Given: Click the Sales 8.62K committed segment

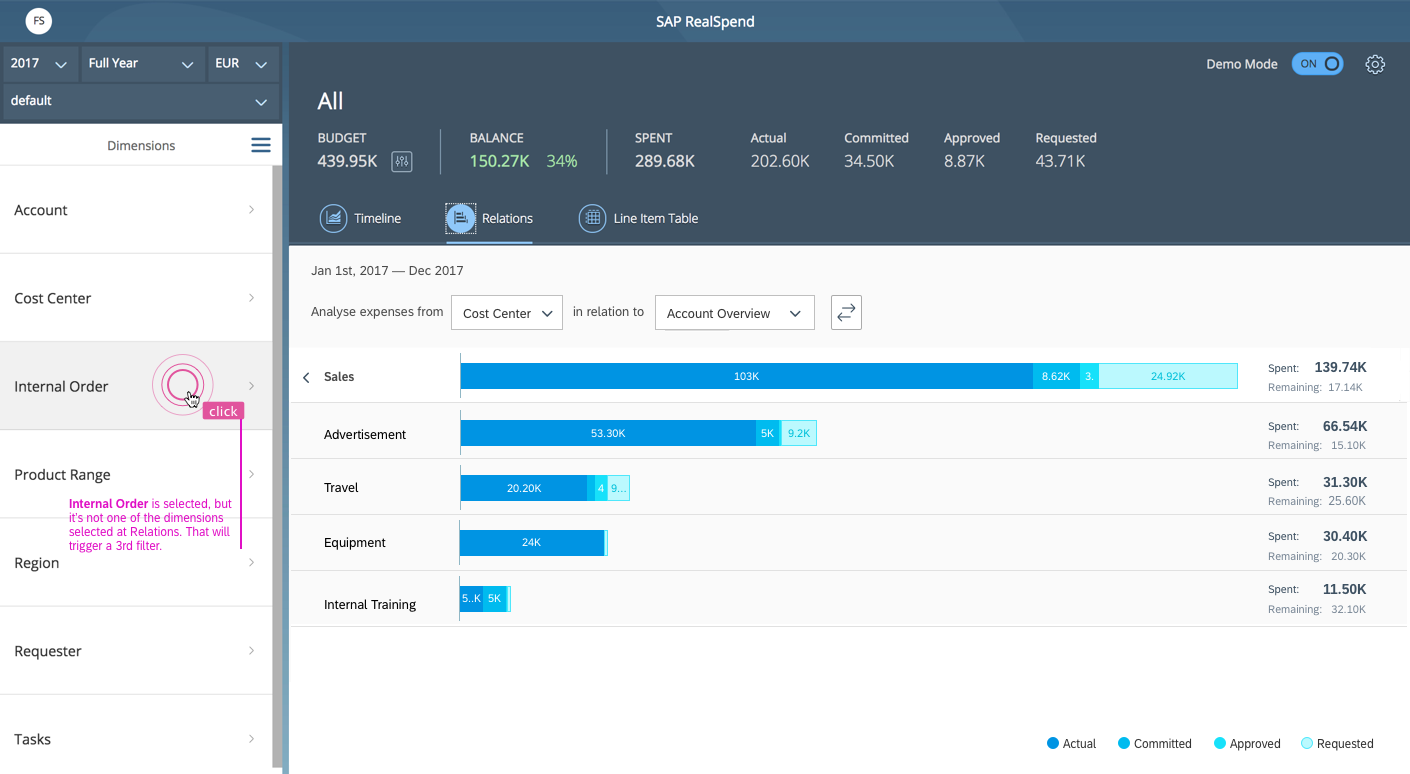Looking at the screenshot, I should click(1056, 376).
